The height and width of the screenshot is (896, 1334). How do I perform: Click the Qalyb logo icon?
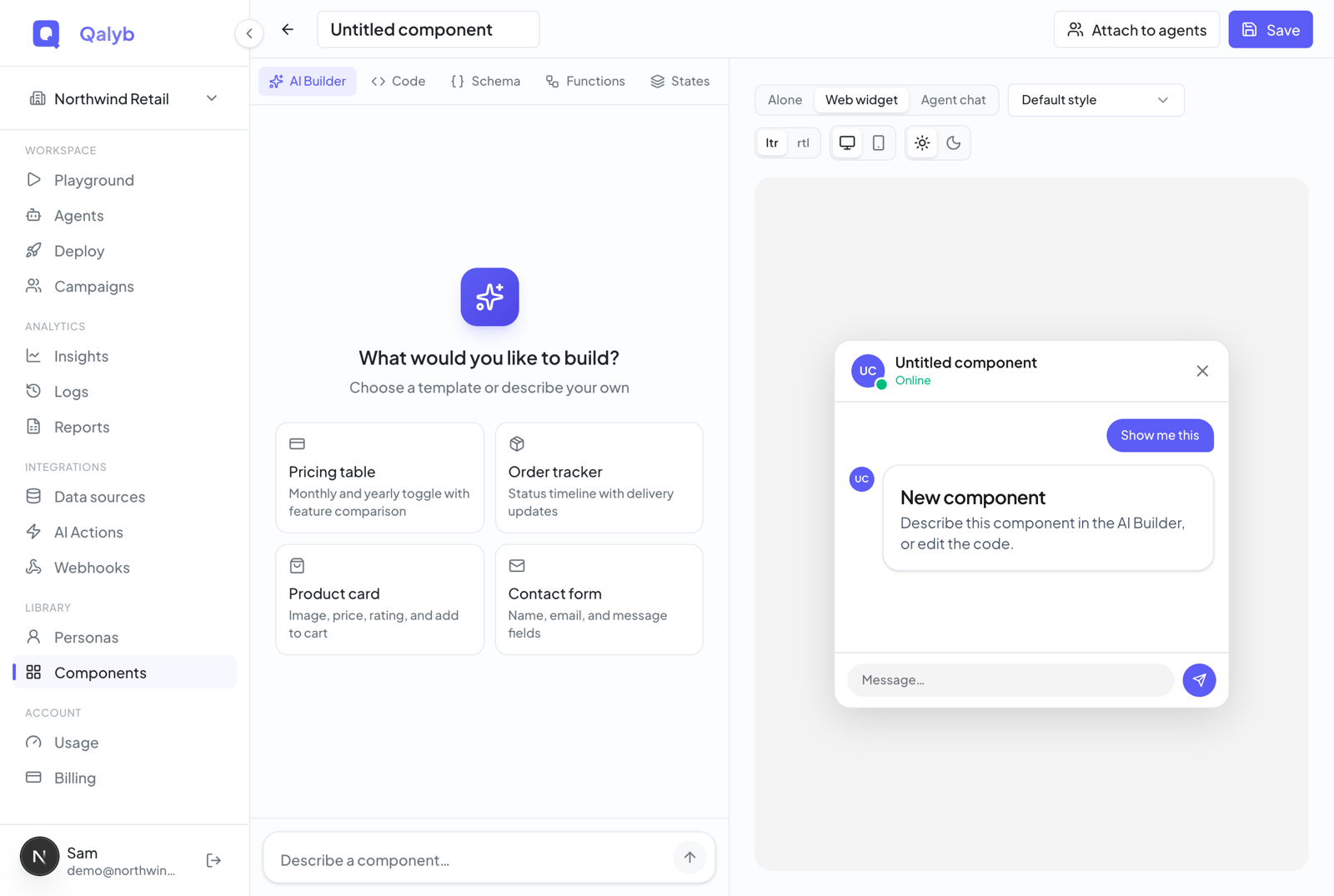pos(46,33)
